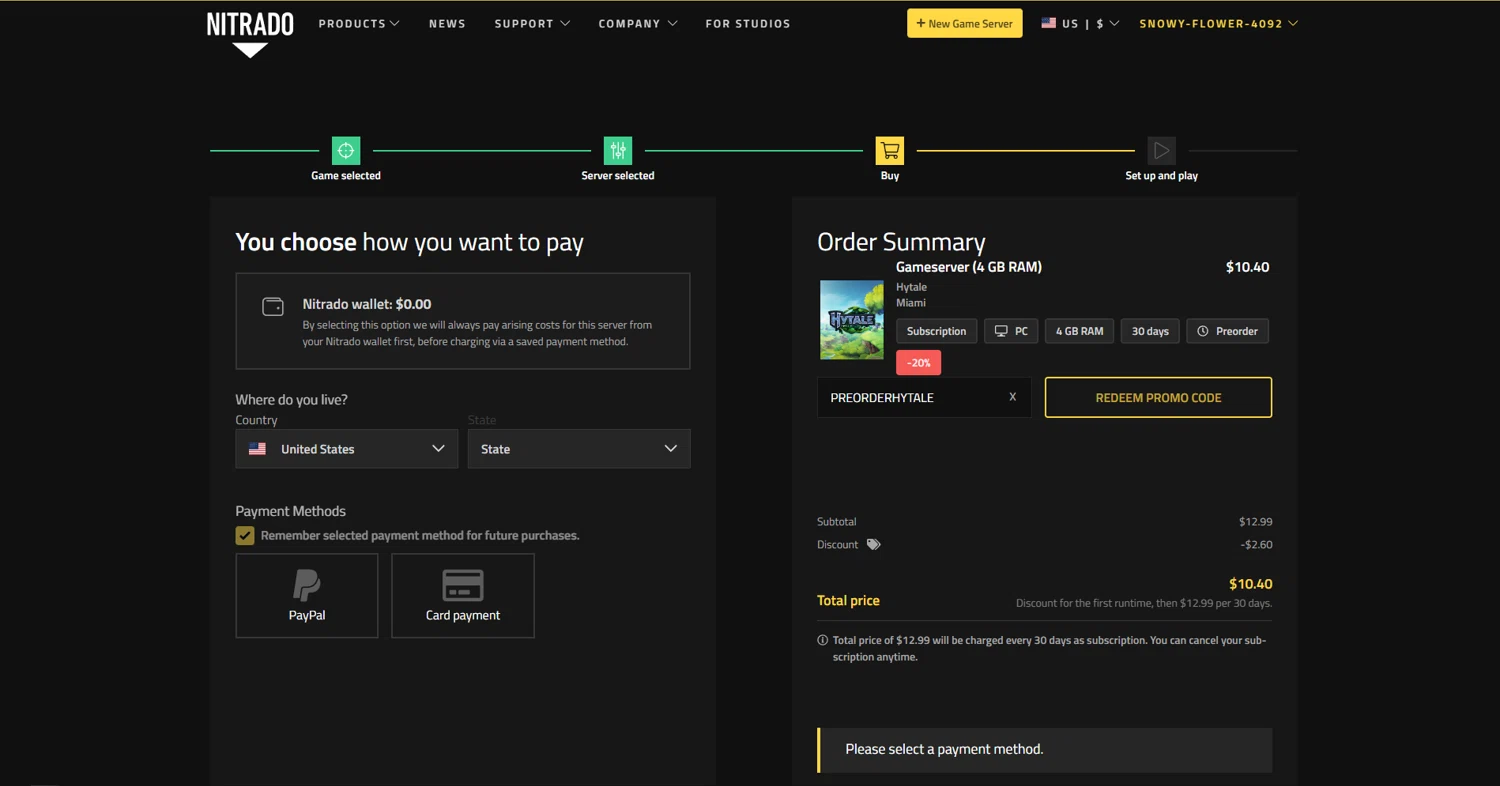Open the Products menu
This screenshot has width=1500, height=786.
coord(359,23)
